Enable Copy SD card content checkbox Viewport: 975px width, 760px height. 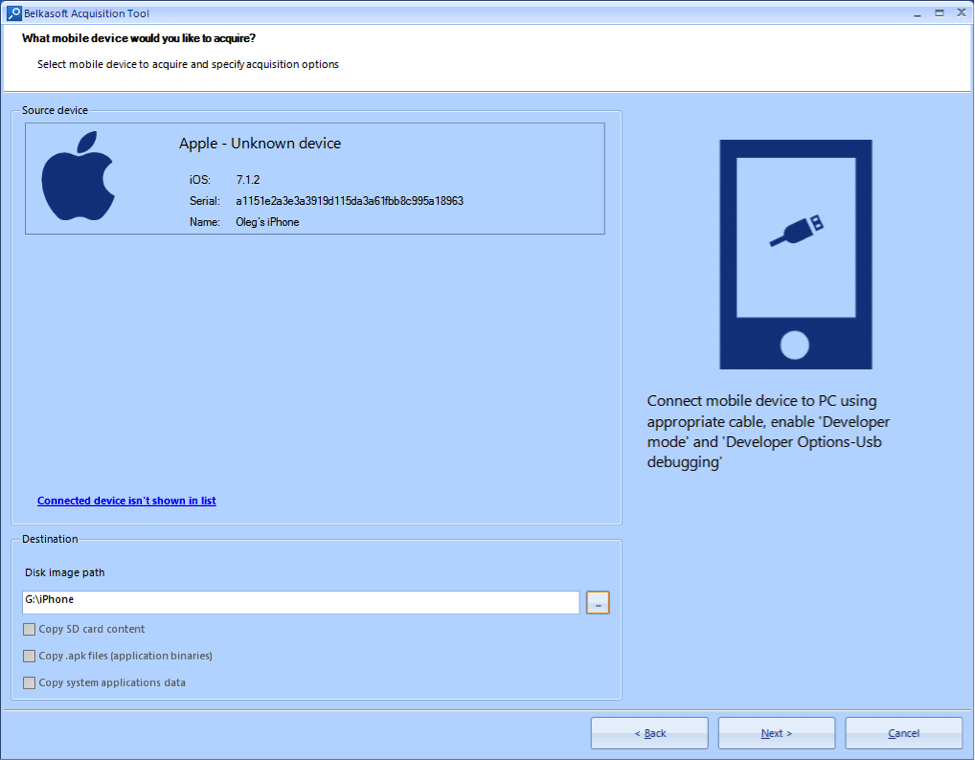(x=29, y=629)
